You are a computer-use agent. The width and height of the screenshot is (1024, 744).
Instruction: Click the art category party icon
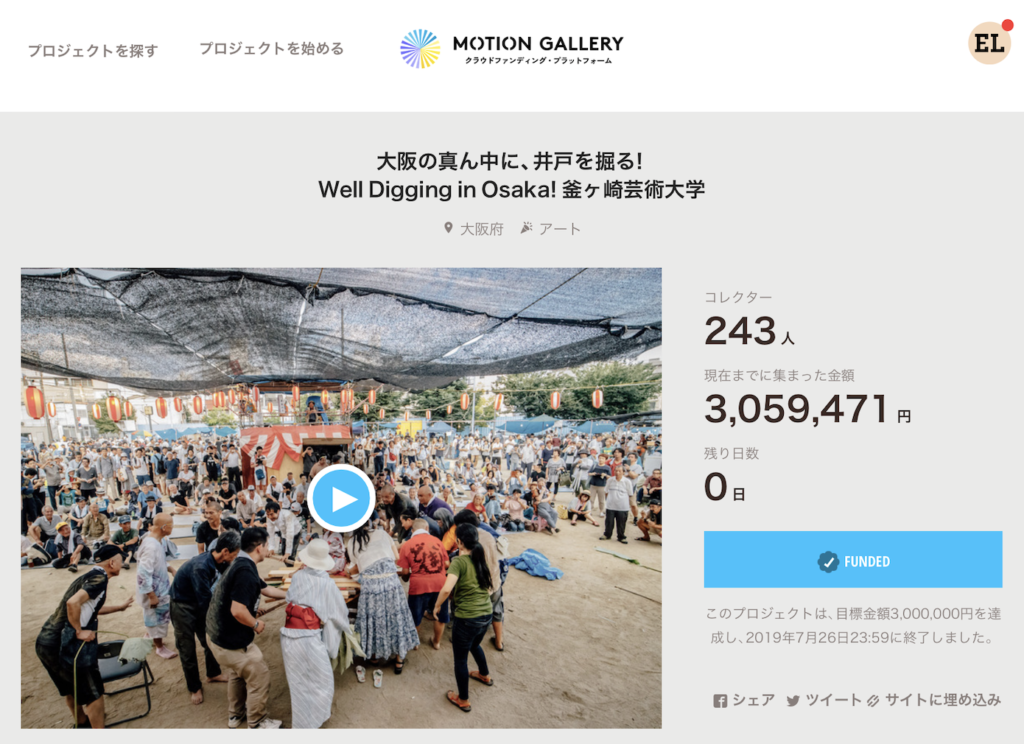(x=526, y=228)
